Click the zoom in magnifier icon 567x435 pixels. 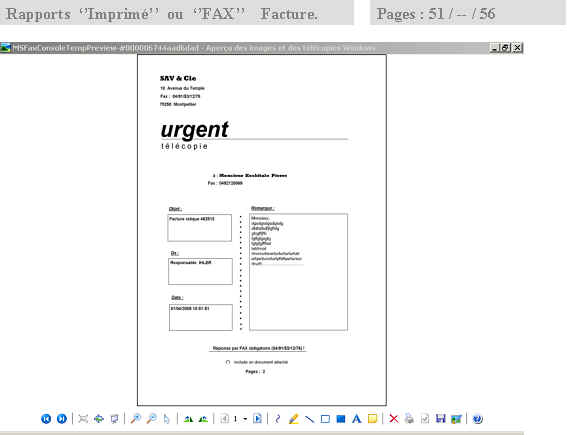pyautogui.click(x=136, y=419)
